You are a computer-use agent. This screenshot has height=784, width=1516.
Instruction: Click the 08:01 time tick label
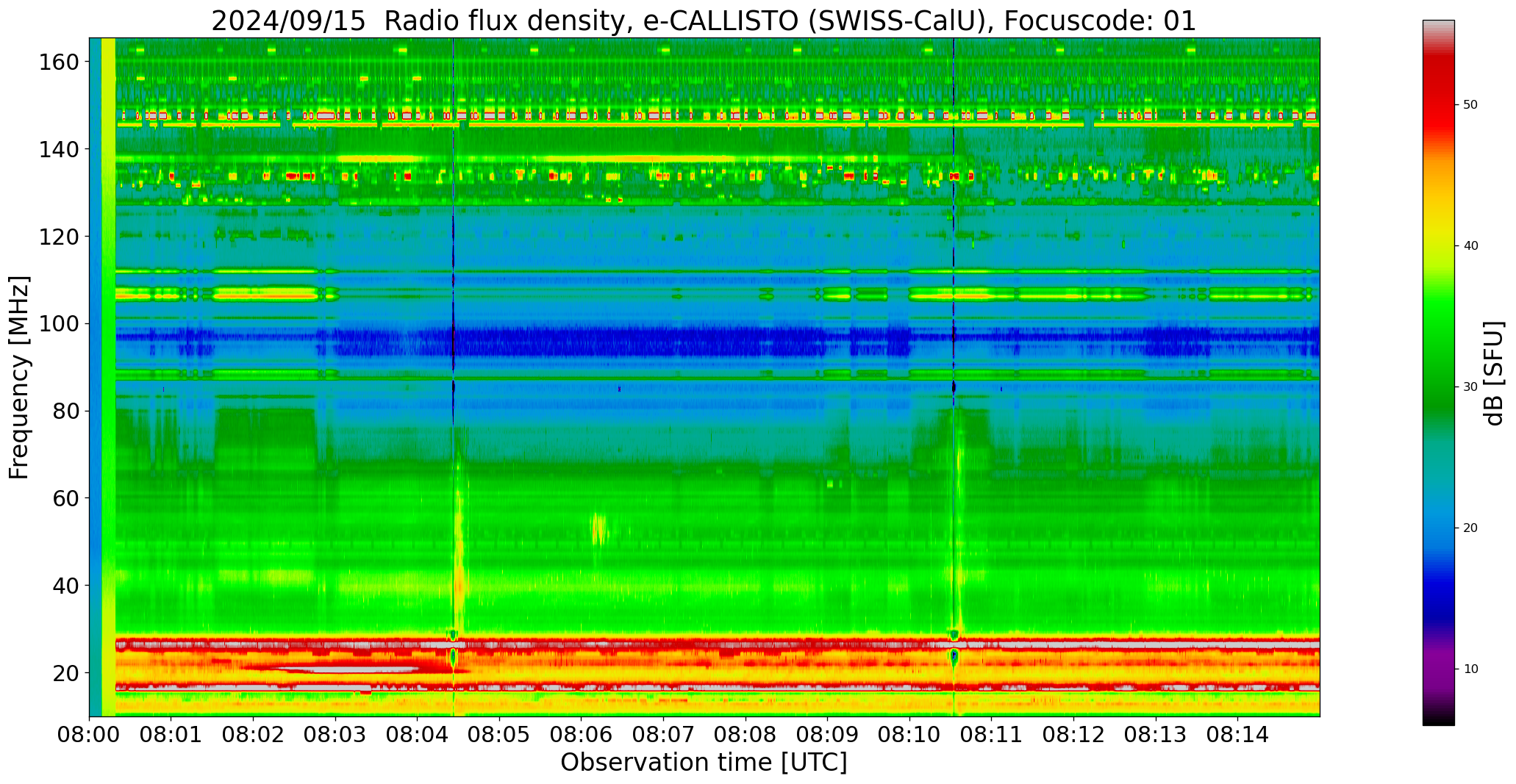point(171,734)
